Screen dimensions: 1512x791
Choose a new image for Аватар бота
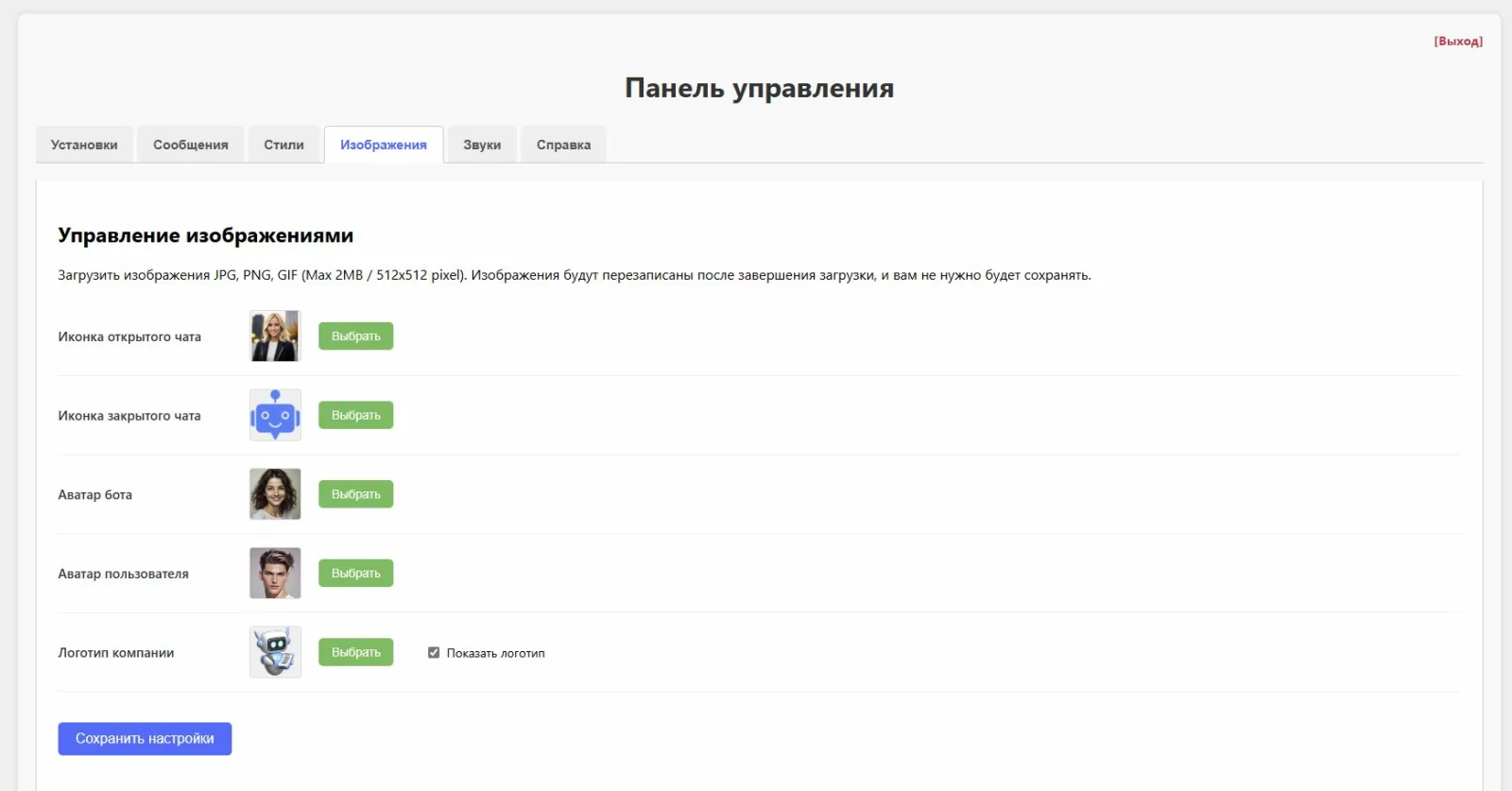355,494
